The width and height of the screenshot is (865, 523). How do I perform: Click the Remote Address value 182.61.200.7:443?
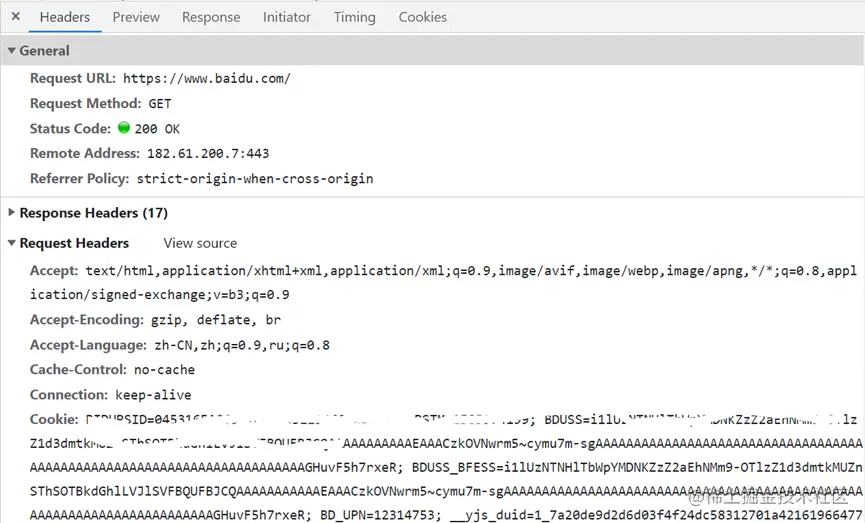tap(208, 153)
